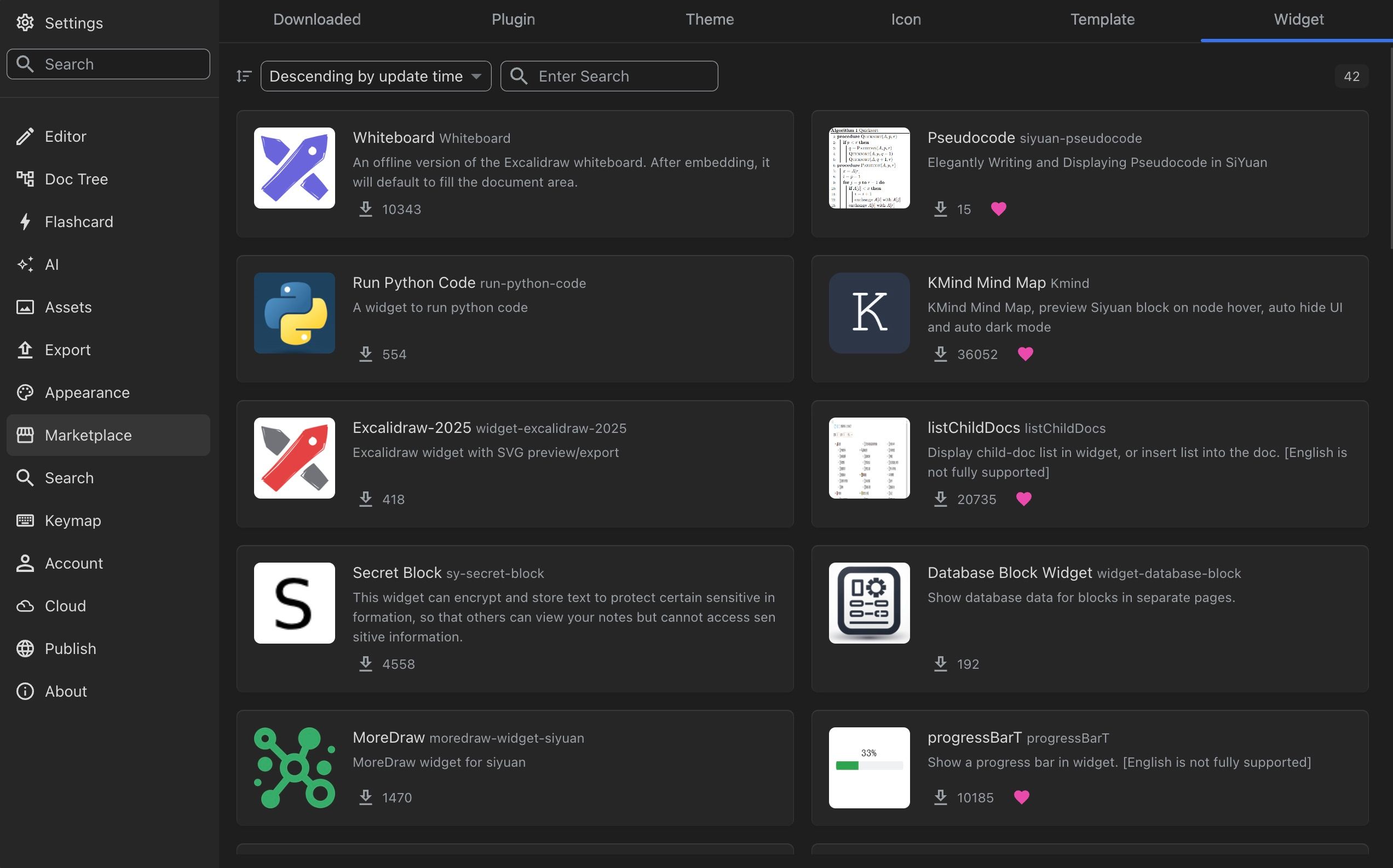Switch to the Downloaded tab
The height and width of the screenshot is (868, 1393).
pos(317,20)
